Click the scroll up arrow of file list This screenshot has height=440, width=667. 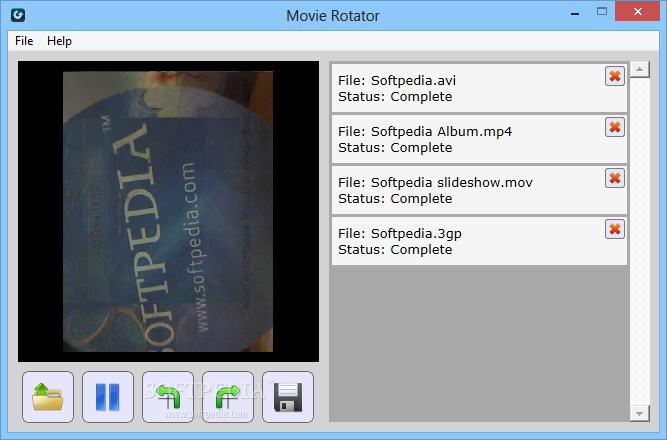click(639, 69)
